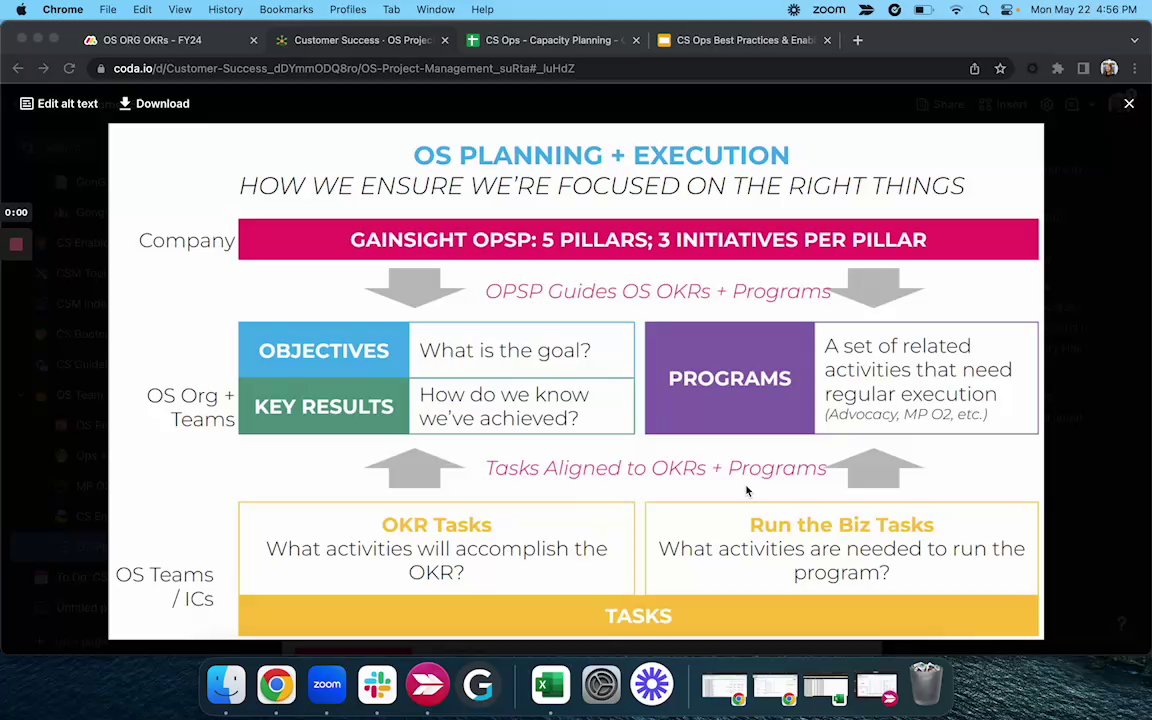1152x720 pixels.
Task: Toggle Chrome side panel
Action: coord(1083,68)
